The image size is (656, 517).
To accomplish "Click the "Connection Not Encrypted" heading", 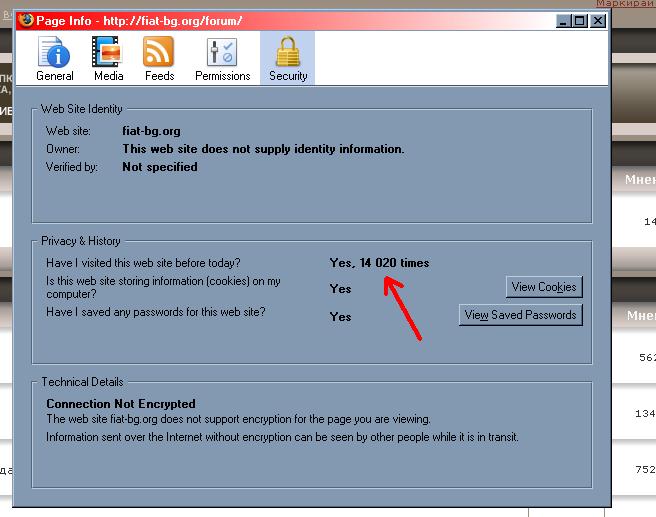I will click(121, 404).
